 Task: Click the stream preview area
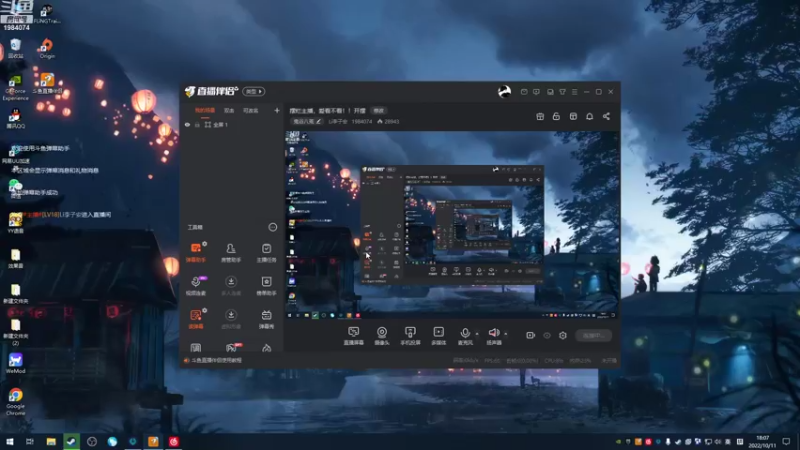[x=453, y=225]
